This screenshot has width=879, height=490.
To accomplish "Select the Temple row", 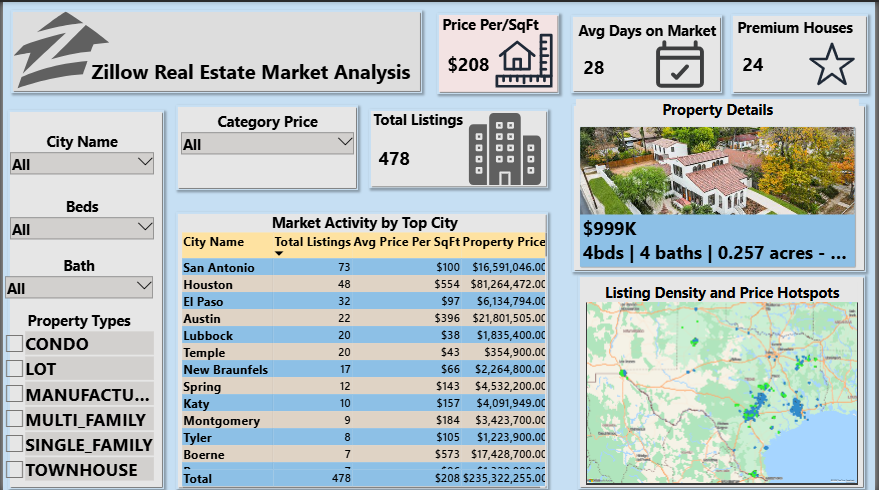I will (363, 352).
